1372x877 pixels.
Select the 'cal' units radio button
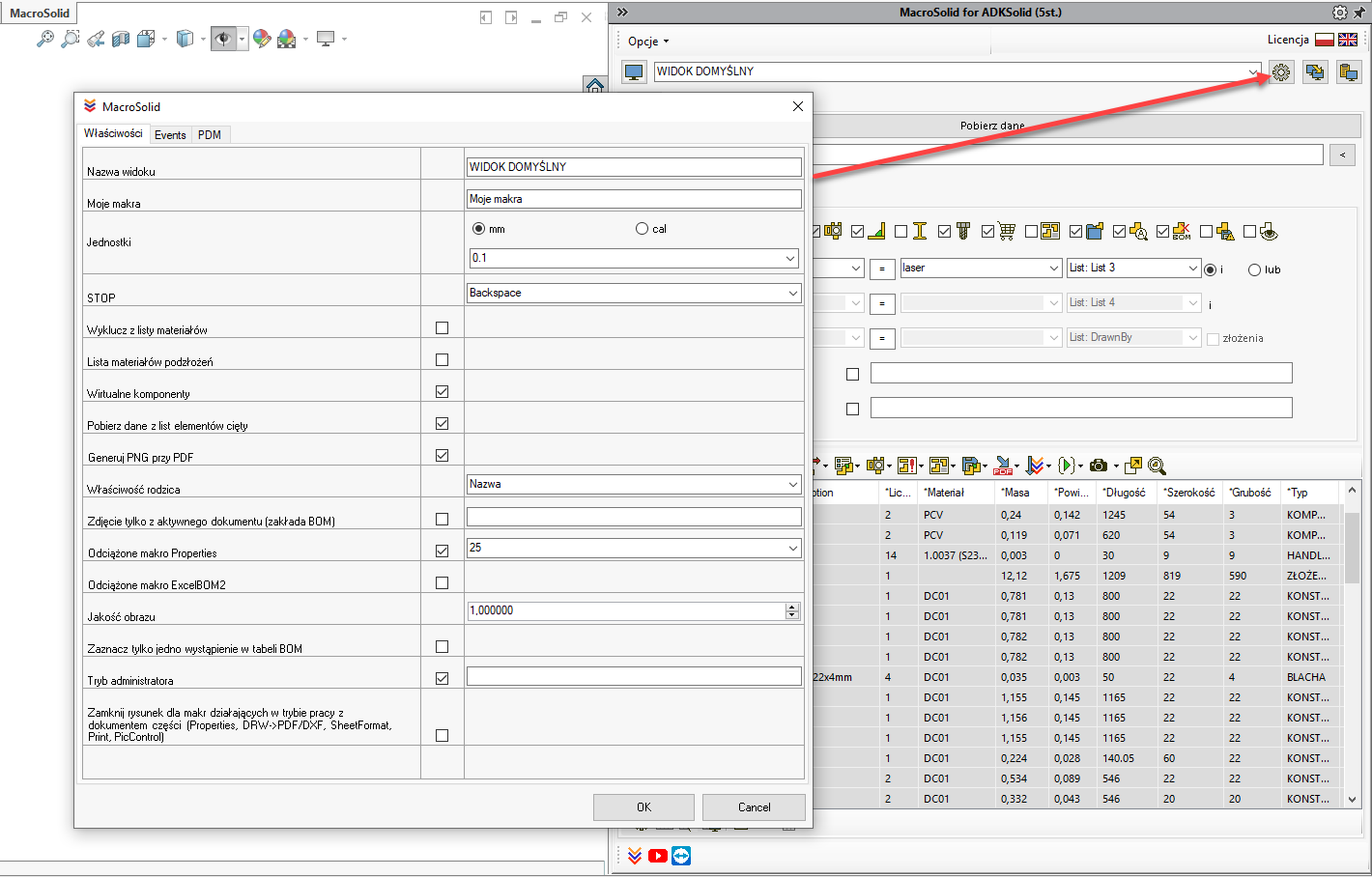point(642,229)
